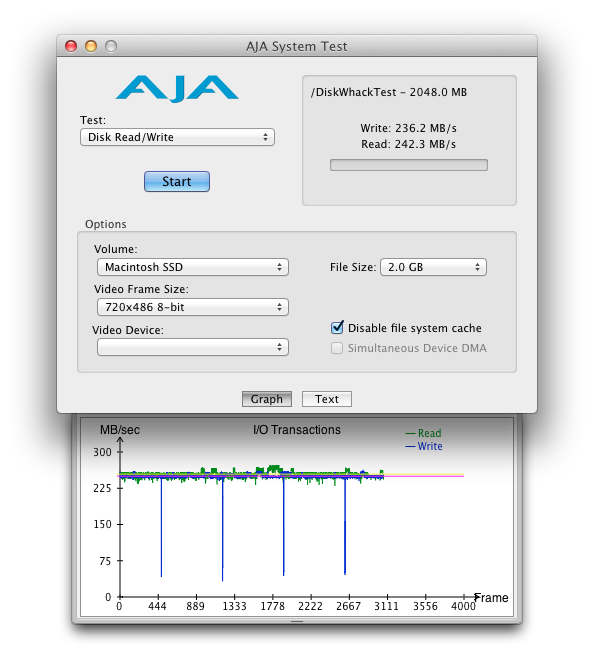Click the 1778 frame axis tick
594x648 pixels.
click(272, 606)
